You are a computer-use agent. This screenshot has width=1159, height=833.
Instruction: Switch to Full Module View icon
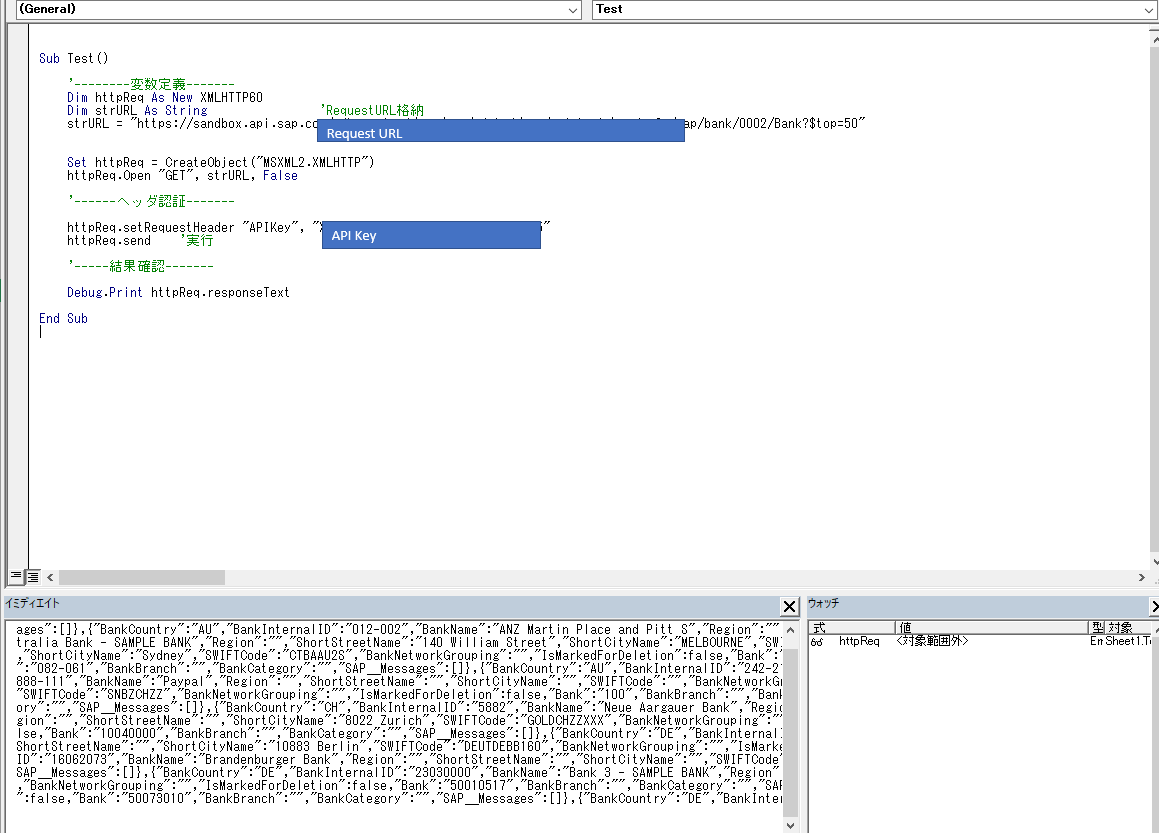(x=33, y=577)
